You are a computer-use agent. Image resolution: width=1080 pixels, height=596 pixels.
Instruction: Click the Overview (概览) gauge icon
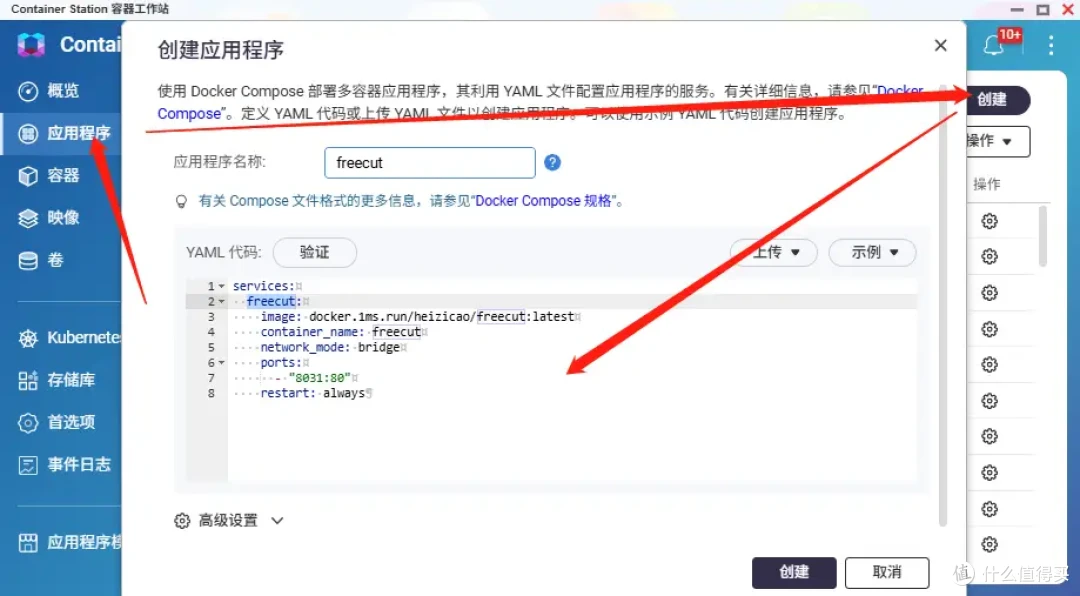(x=28, y=91)
